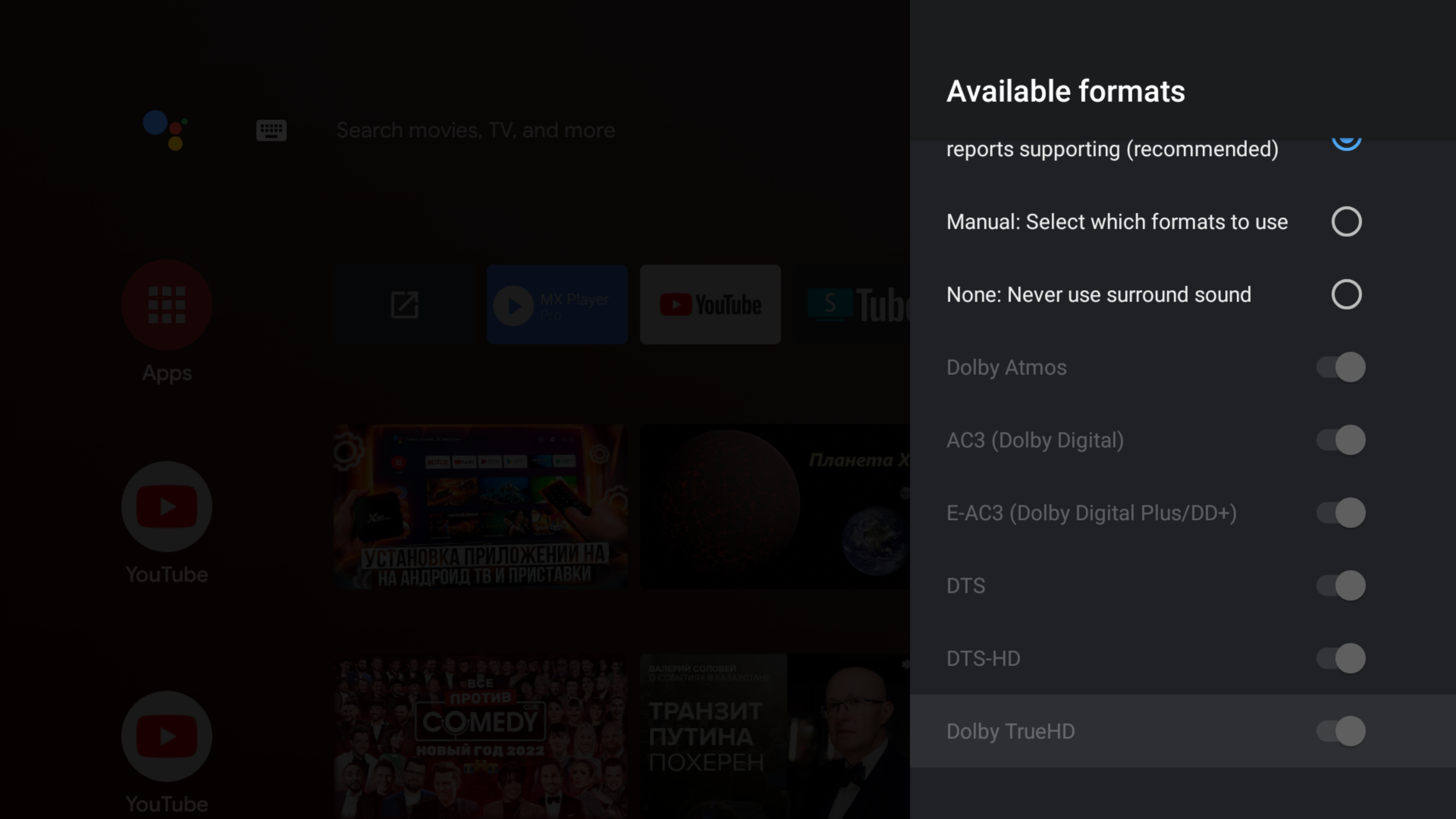The height and width of the screenshot is (819, 1456).
Task: Open the Транзит Путина video thumbnail
Action: [775, 736]
